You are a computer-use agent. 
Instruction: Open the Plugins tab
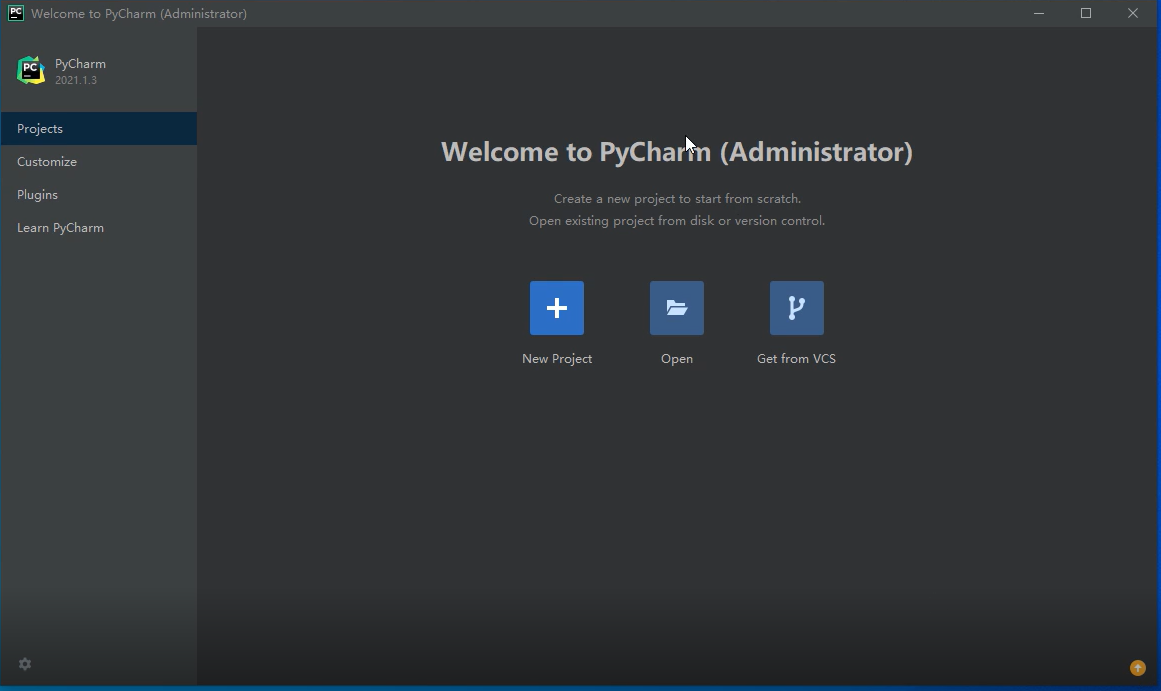pos(98,195)
